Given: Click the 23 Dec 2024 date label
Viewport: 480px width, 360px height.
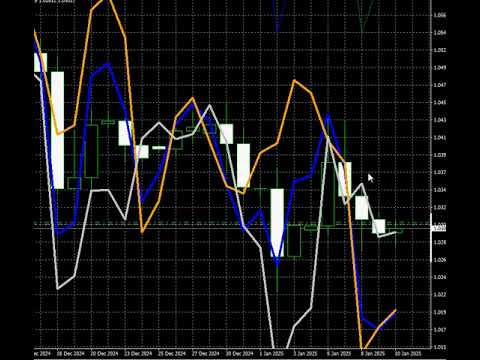Looking at the screenshot, I should [138, 353].
